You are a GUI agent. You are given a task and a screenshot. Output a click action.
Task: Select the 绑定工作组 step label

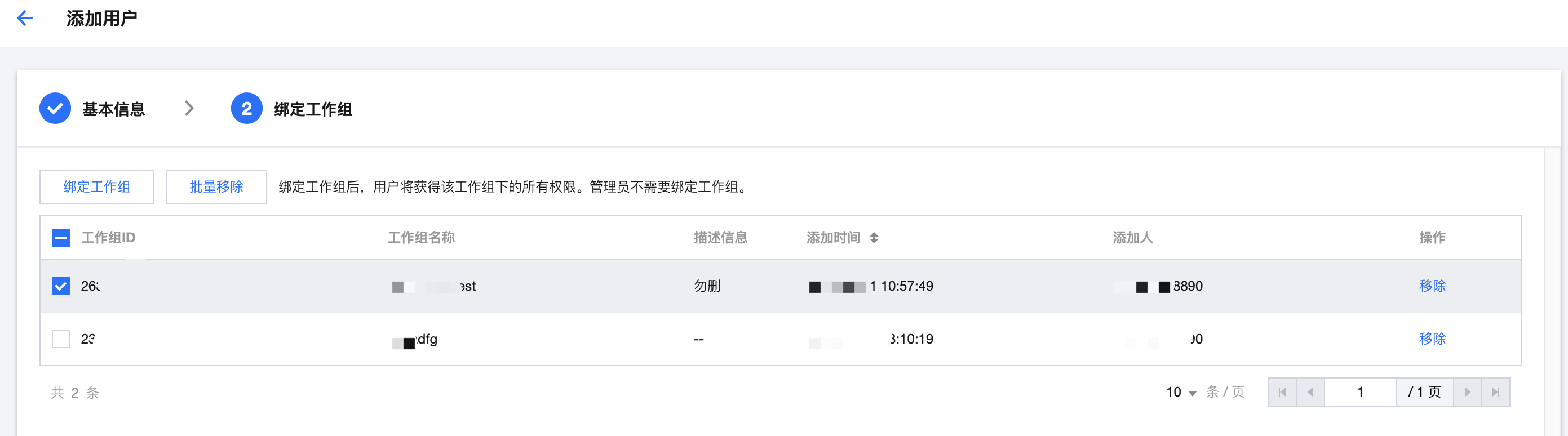[x=313, y=109]
